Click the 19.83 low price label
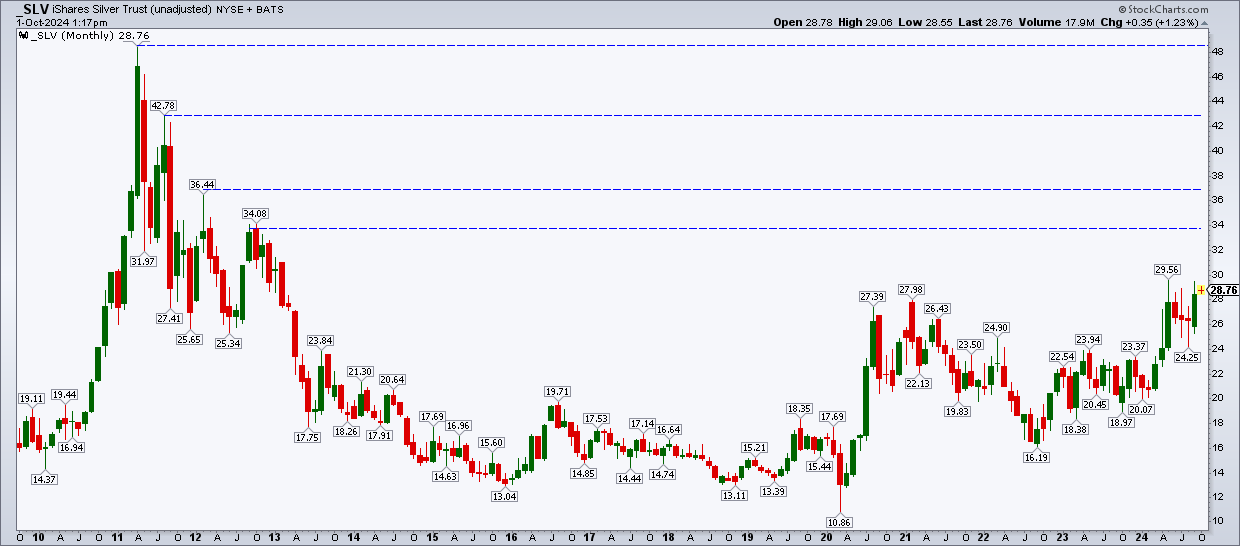 click(x=957, y=411)
